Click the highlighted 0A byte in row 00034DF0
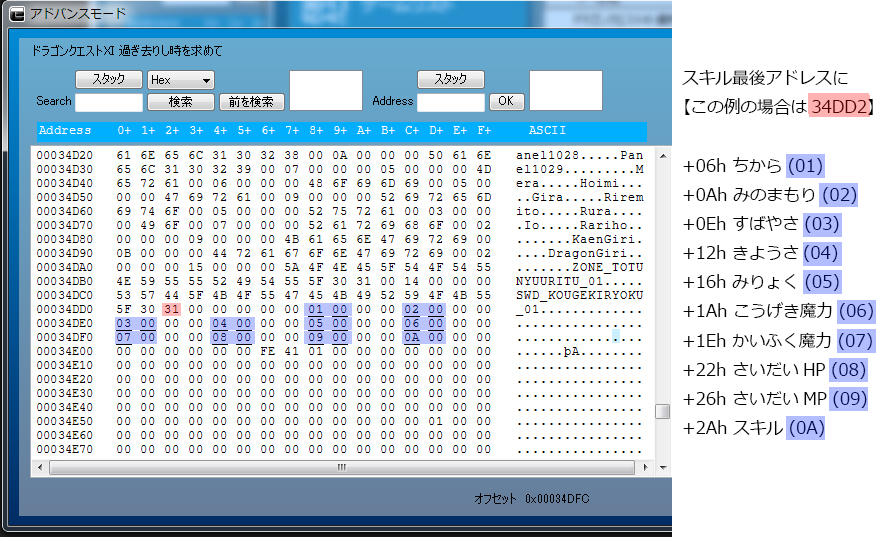This screenshot has width=890, height=537. click(x=412, y=337)
